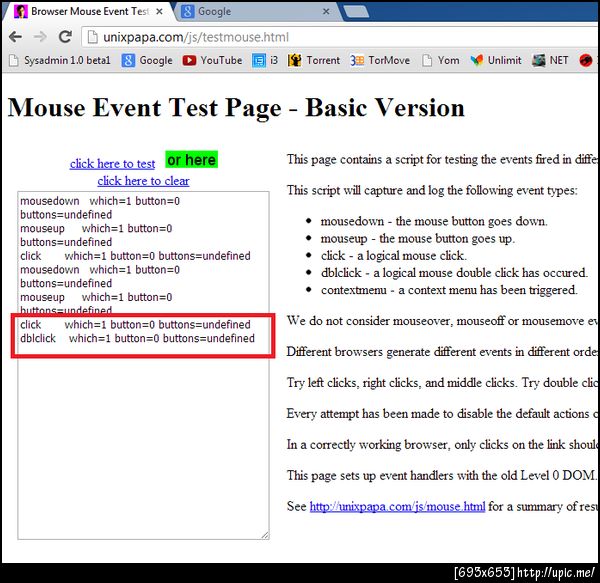Open the YouTube bookmark

[212, 60]
